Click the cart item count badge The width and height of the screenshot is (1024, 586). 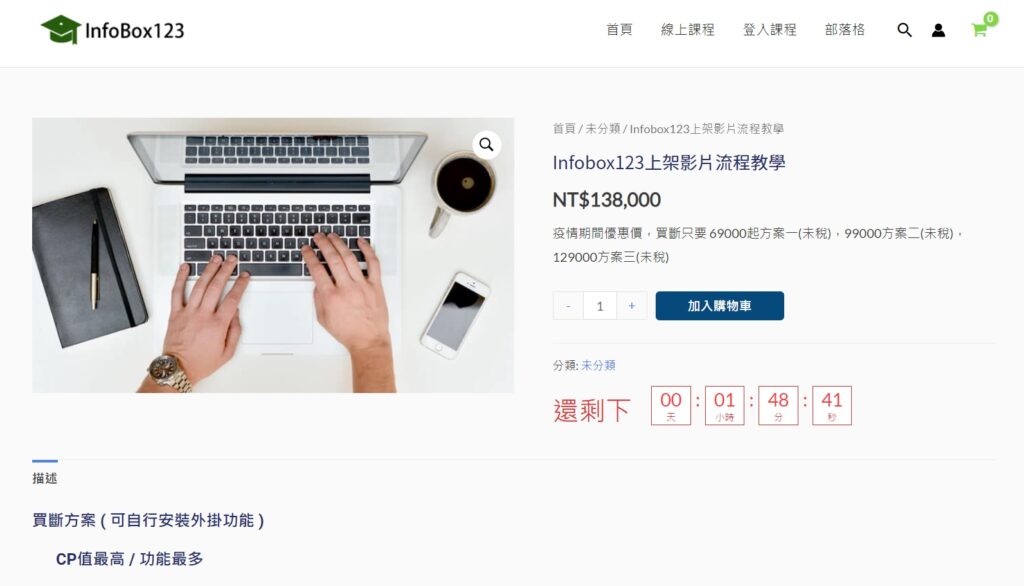[x=991, y=18]
